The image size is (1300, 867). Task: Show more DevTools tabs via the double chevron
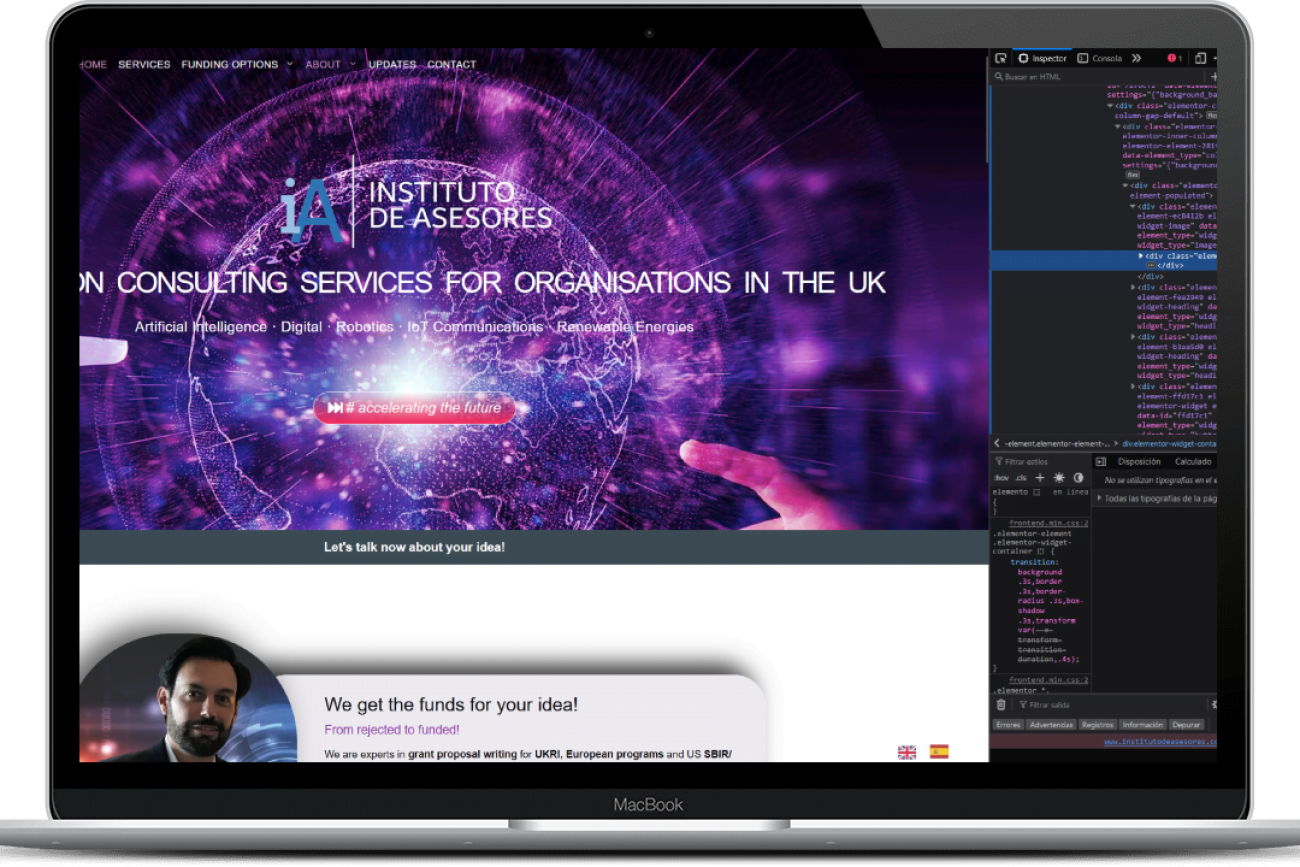pyautogui.click(x=1136, y=59)
